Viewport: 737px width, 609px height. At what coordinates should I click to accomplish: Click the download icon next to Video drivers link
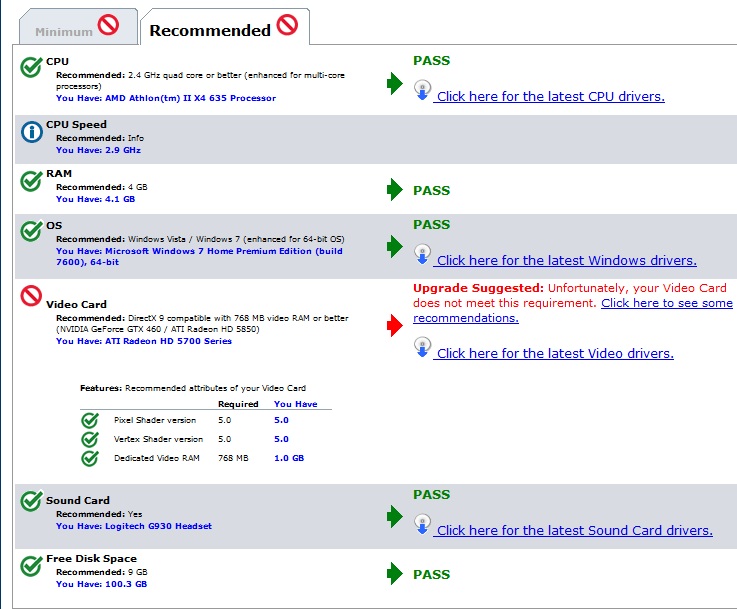click(x=423, y=347)
